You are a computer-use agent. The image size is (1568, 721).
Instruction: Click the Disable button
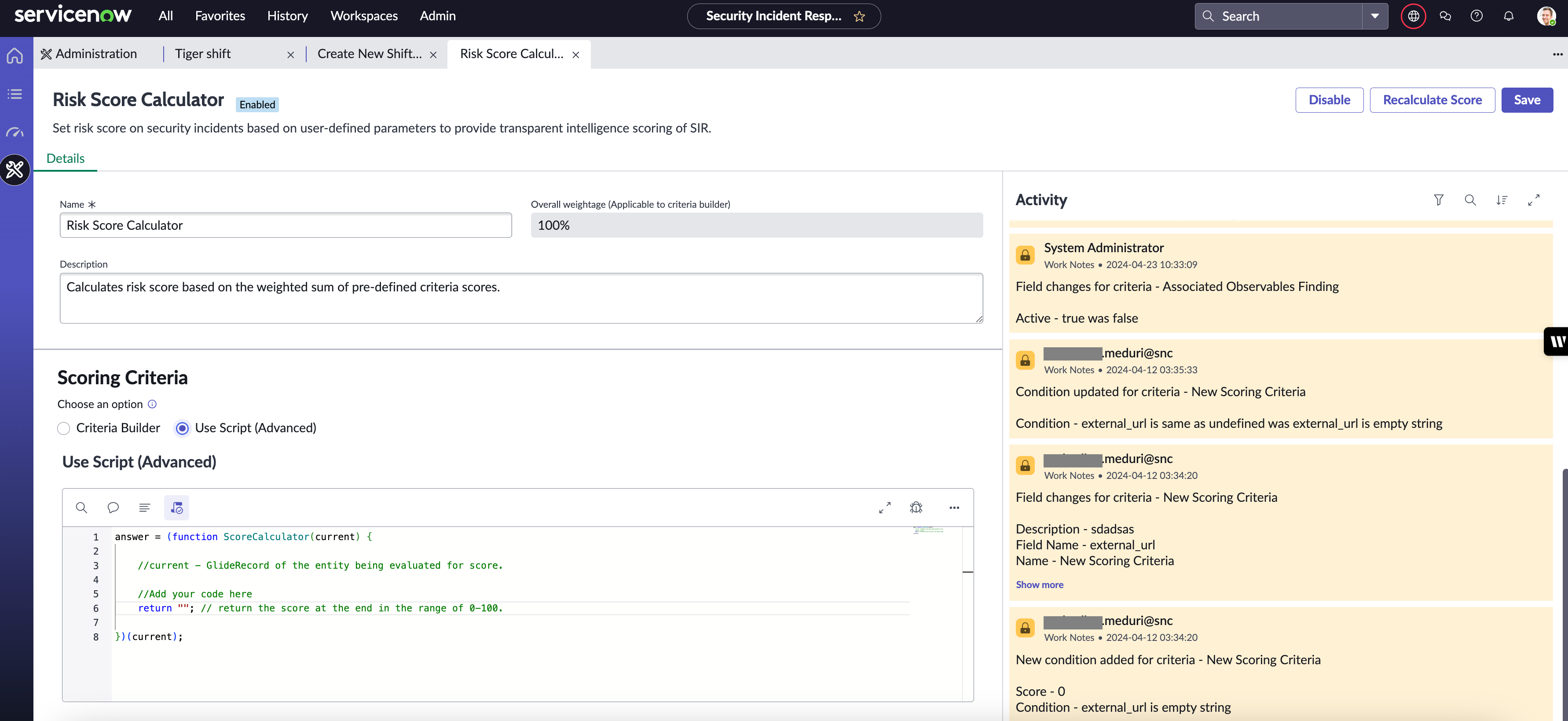[1329, 100]
